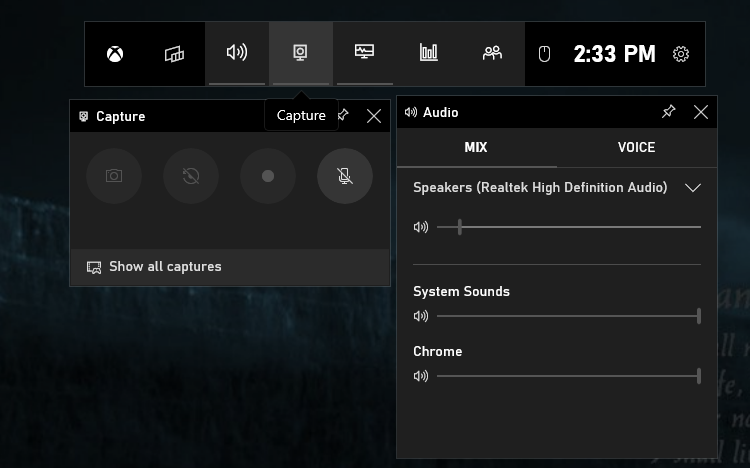This screenshot has width=750, height=468.
Task: Expand the Speakers output device dropdown
Action: 692,188
